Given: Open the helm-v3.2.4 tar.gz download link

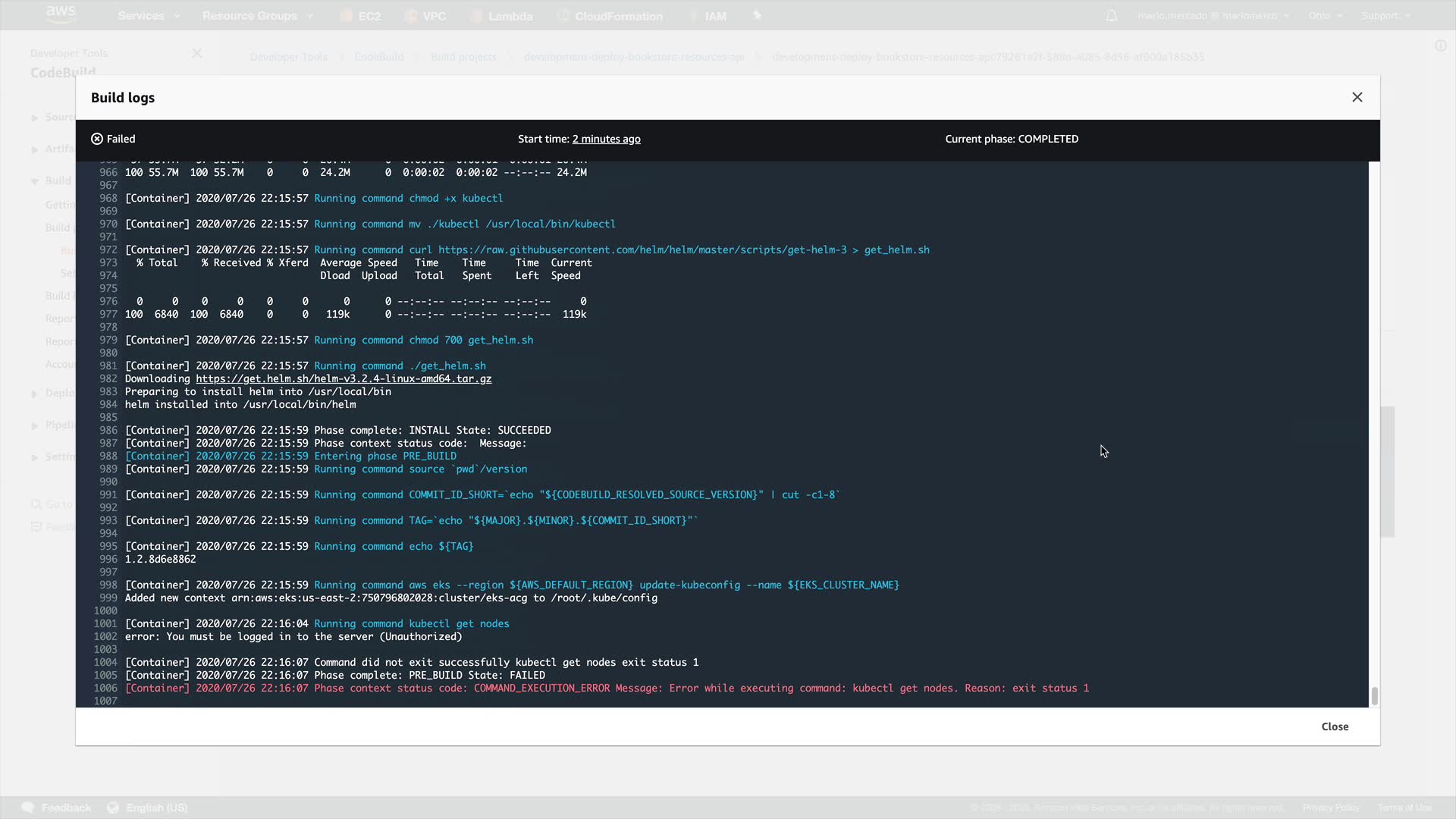Looking at the screenshot, I should point(344,378).
